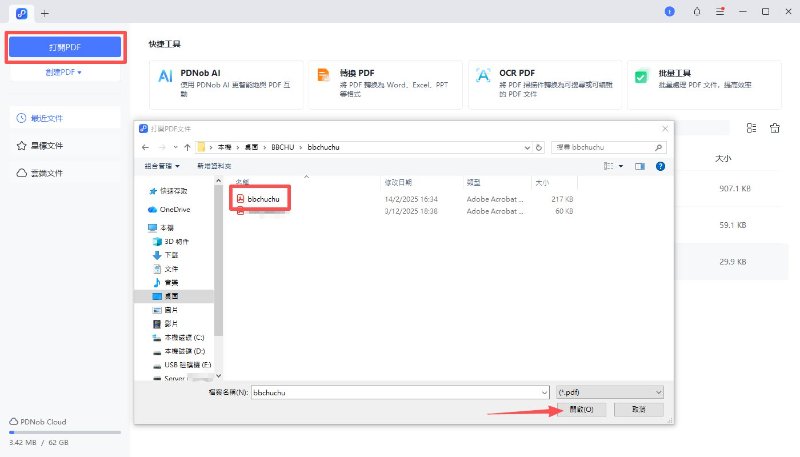The image size is (800, 457).
Task: Select Quick access in navigation tree
Action: 168,191
